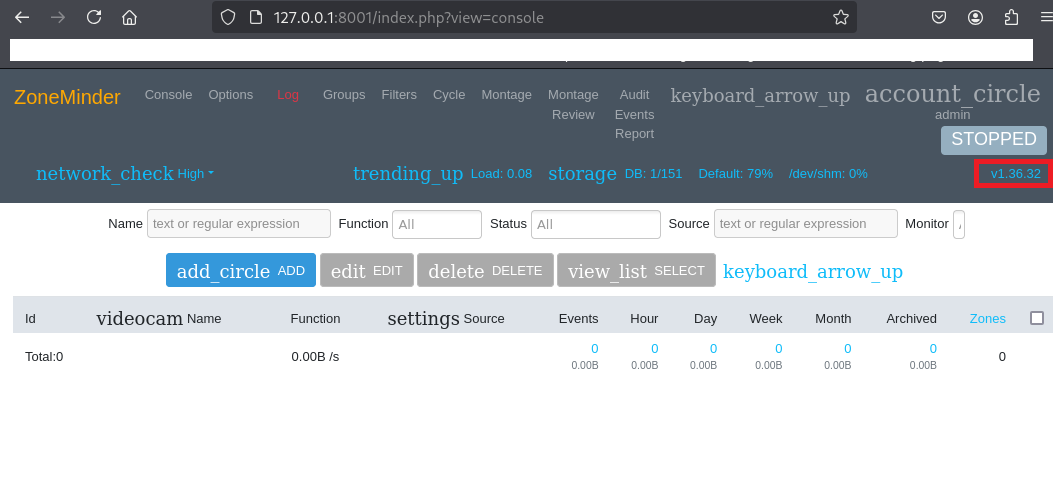The height and width of the screenshot is (481, 1053).
Task: Open the High bandwidth dropdown
Action: (x=195, y=174)
